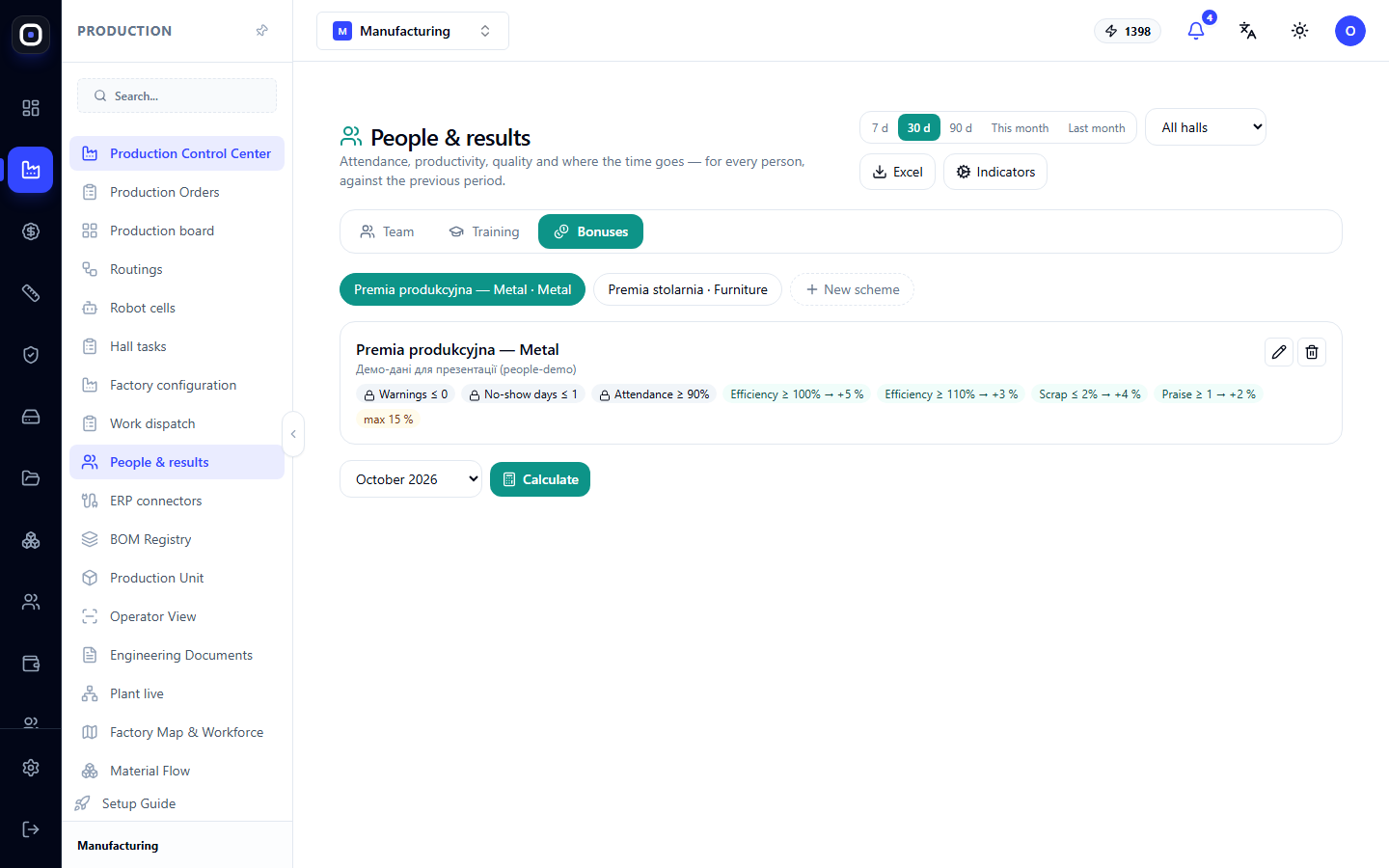Add a New scheme
The width and height of the screenshot is (1389, 868).
852,289
